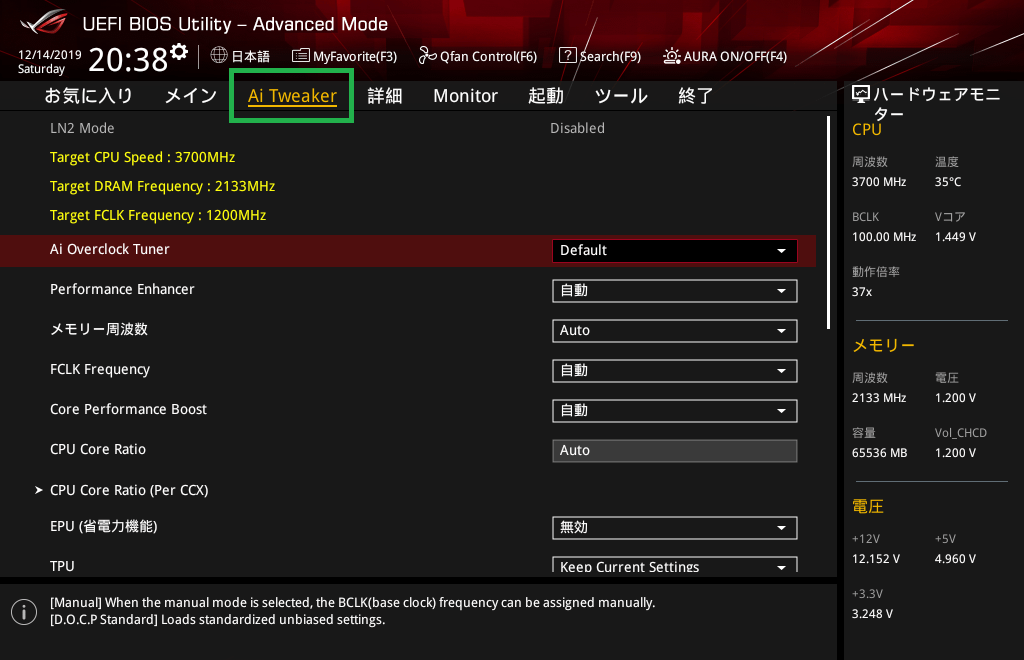Open Ai Overclock Tuner dropdown
1024x660 pixels.
[x=674, y=250]
